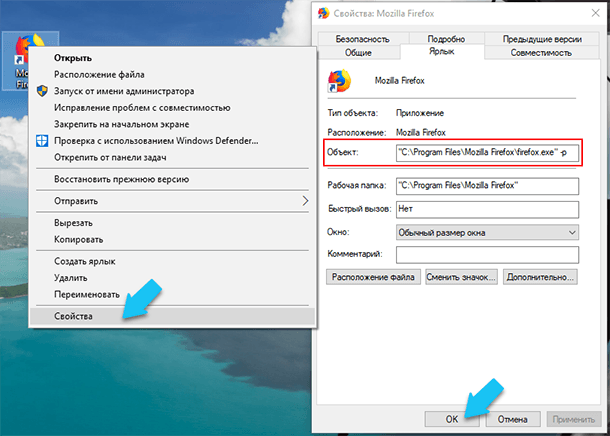Screen dimensions: 610x436
Task: Click the Применить button
Action: tap(574, 419)
